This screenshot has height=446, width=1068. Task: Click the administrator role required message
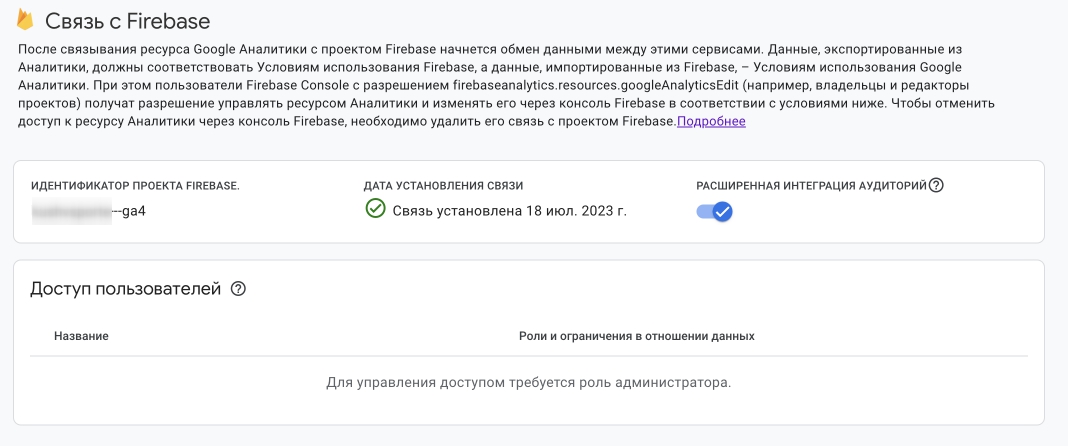click(528, 383)
